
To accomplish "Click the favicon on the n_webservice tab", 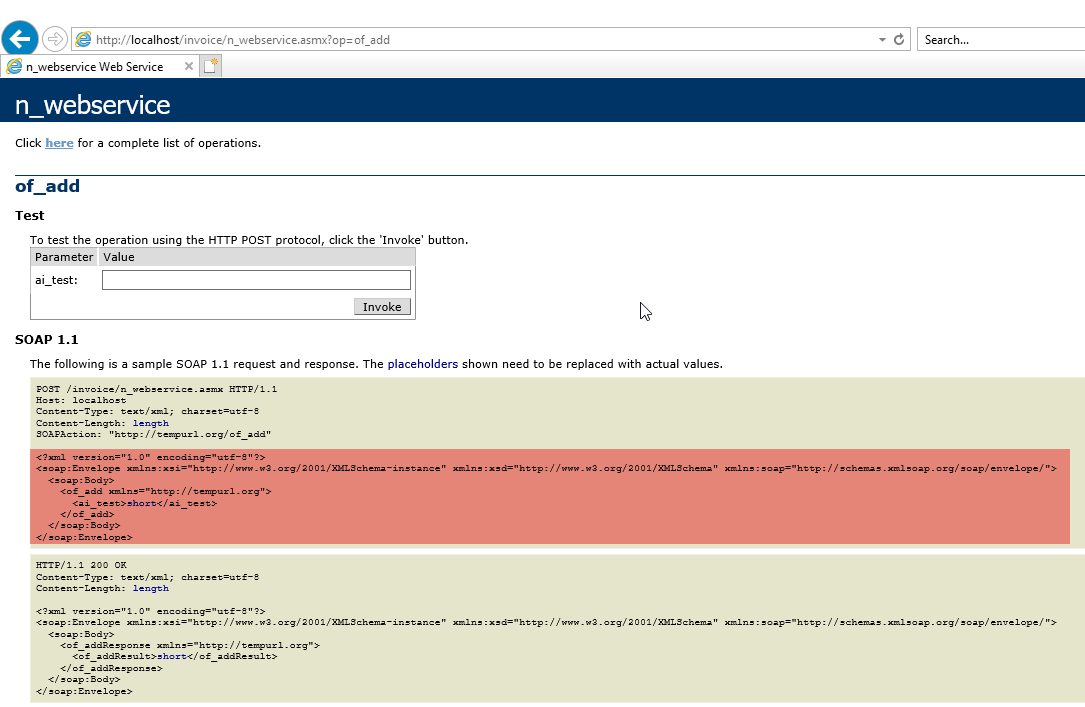I will tap(14, 67).
